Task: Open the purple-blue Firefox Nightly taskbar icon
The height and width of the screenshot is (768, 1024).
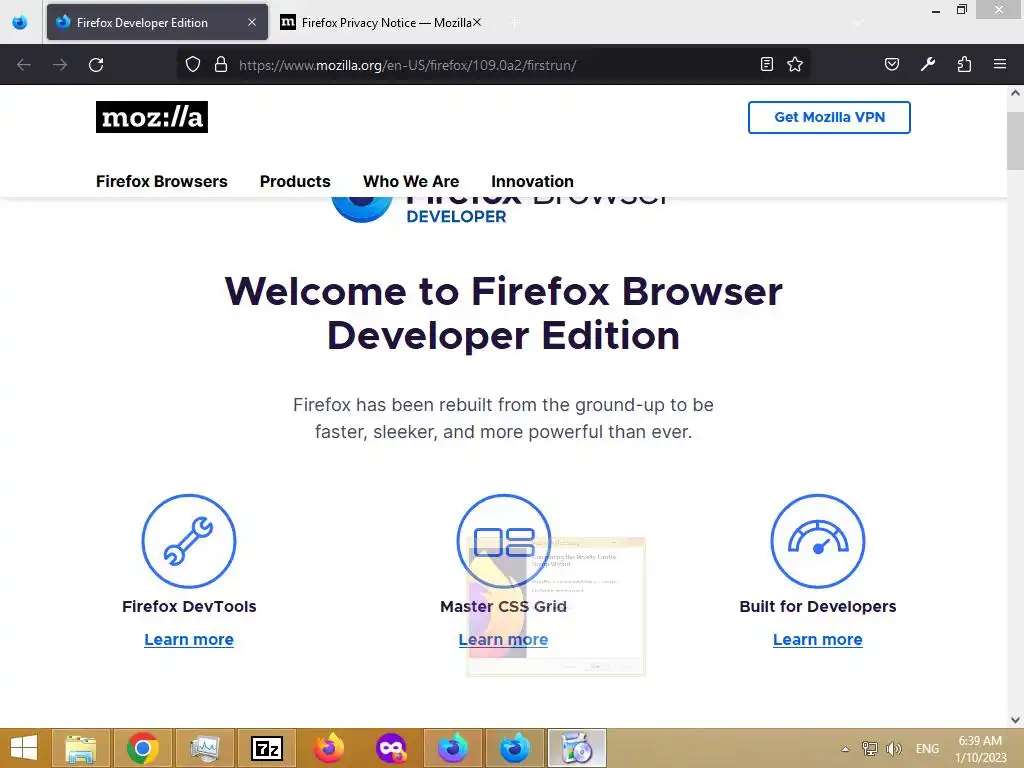Action: coord(453,748)
